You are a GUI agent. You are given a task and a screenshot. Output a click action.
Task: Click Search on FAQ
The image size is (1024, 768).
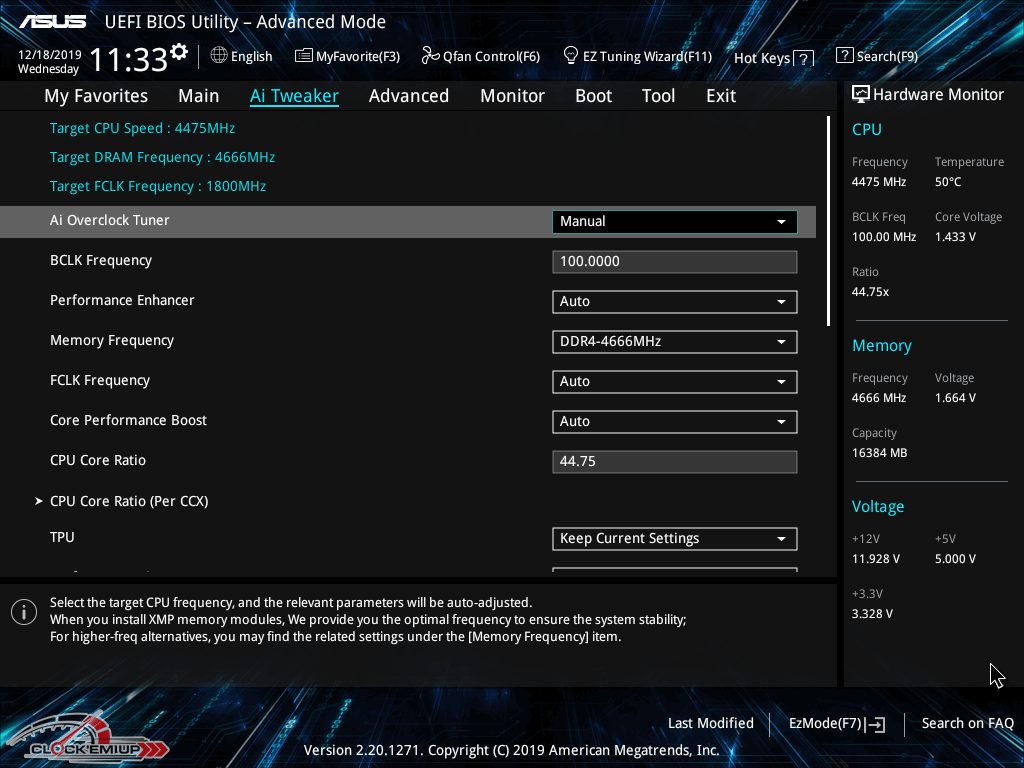[x=967, y=724]
